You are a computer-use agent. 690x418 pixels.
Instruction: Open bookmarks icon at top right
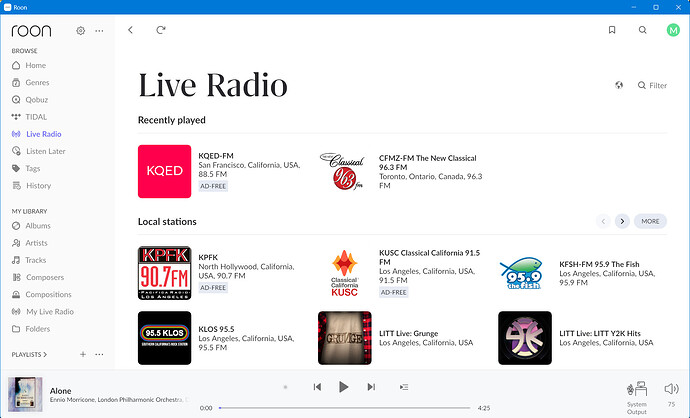click(x=612, y=30)
